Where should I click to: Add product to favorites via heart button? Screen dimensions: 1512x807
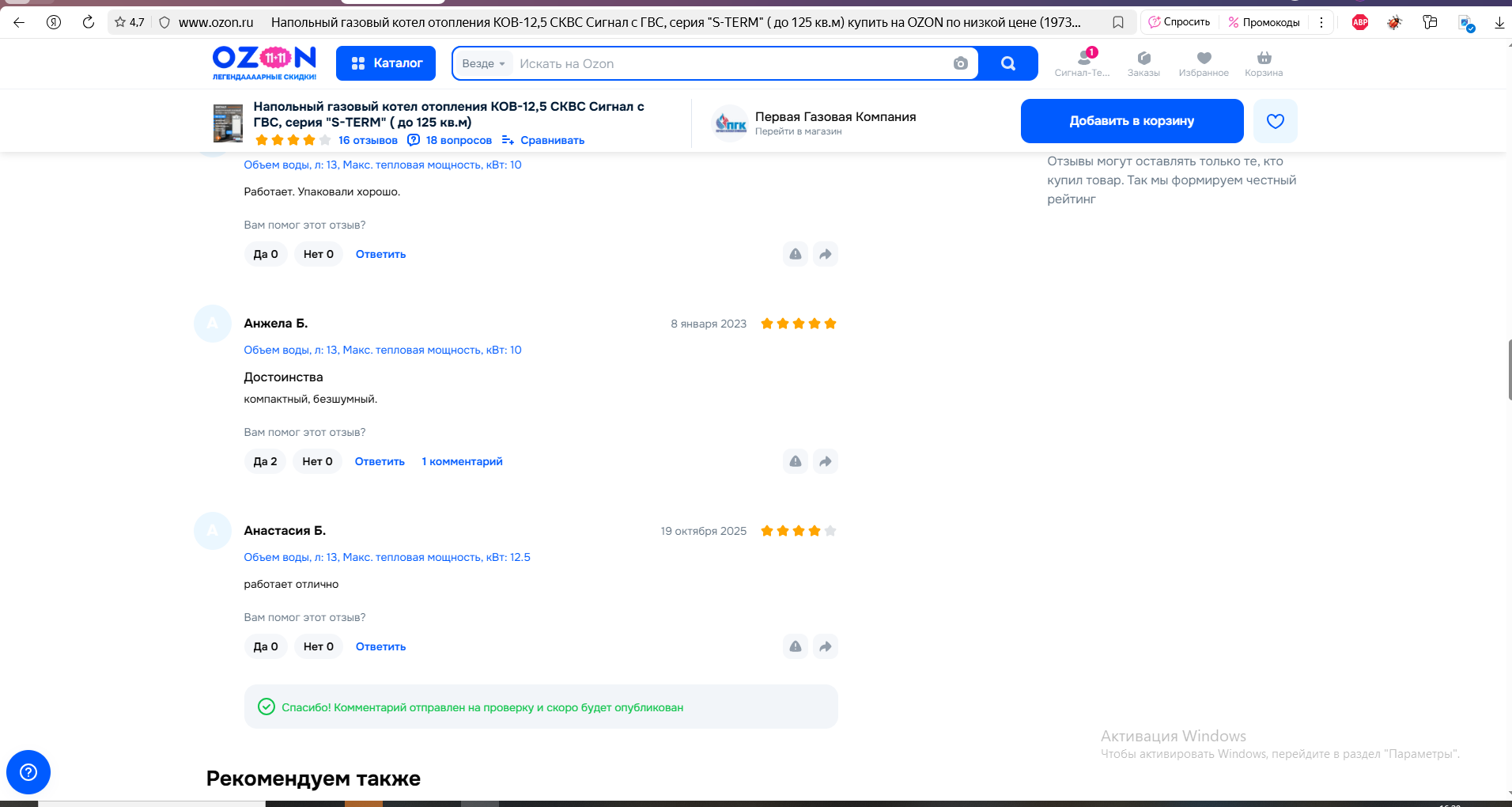tap(1275, 121)
